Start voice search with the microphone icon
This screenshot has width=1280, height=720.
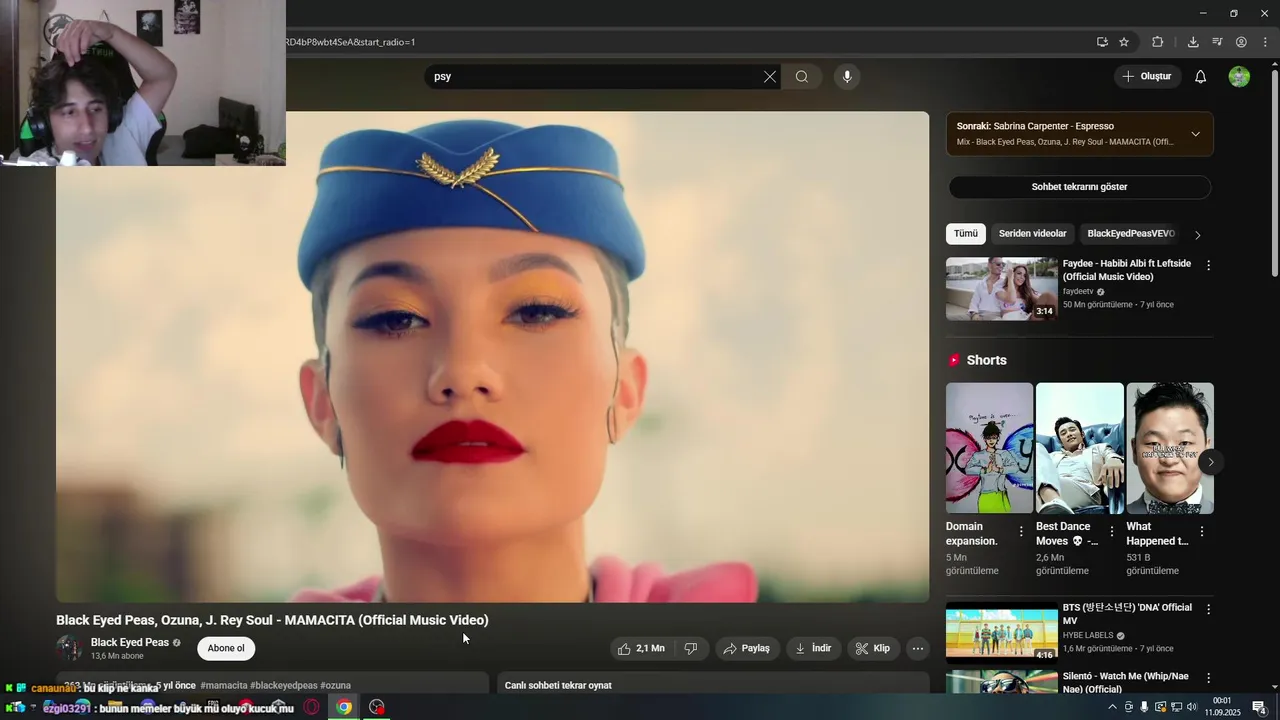point(847,77)
